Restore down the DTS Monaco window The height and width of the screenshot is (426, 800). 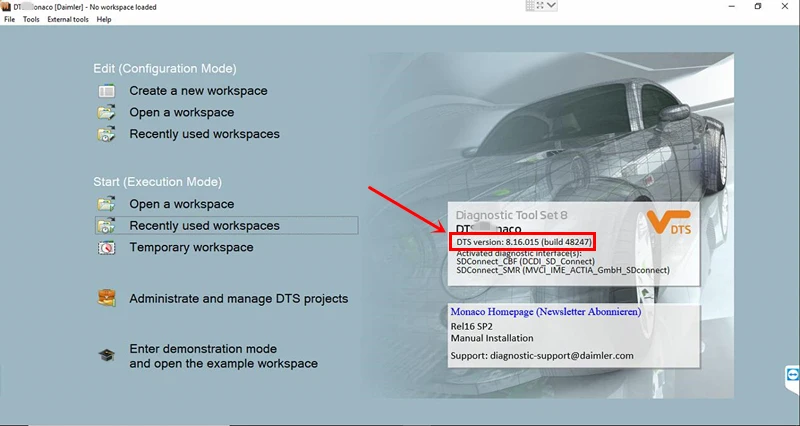click(x=758, y=7)
